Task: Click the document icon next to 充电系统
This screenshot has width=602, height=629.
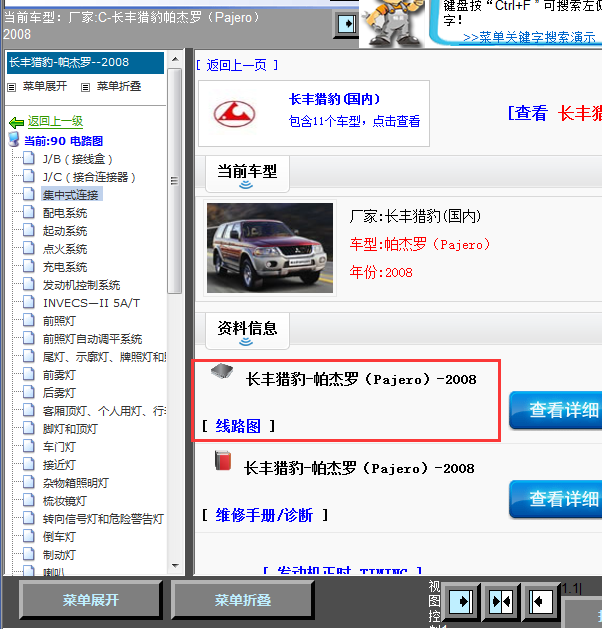Action: click(28, 266)
